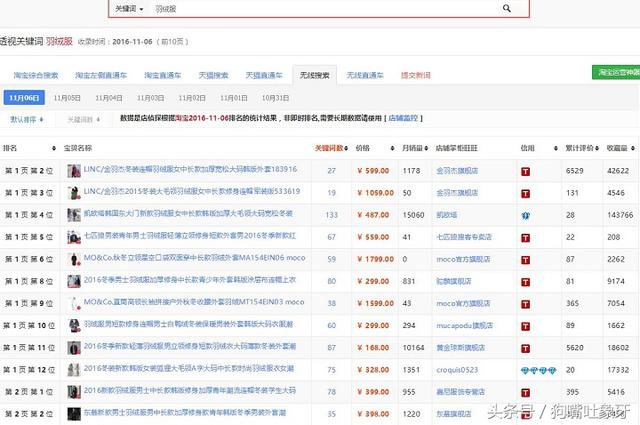Switch to the 淘宝左侧直通车 tab

tap(101, 75)
